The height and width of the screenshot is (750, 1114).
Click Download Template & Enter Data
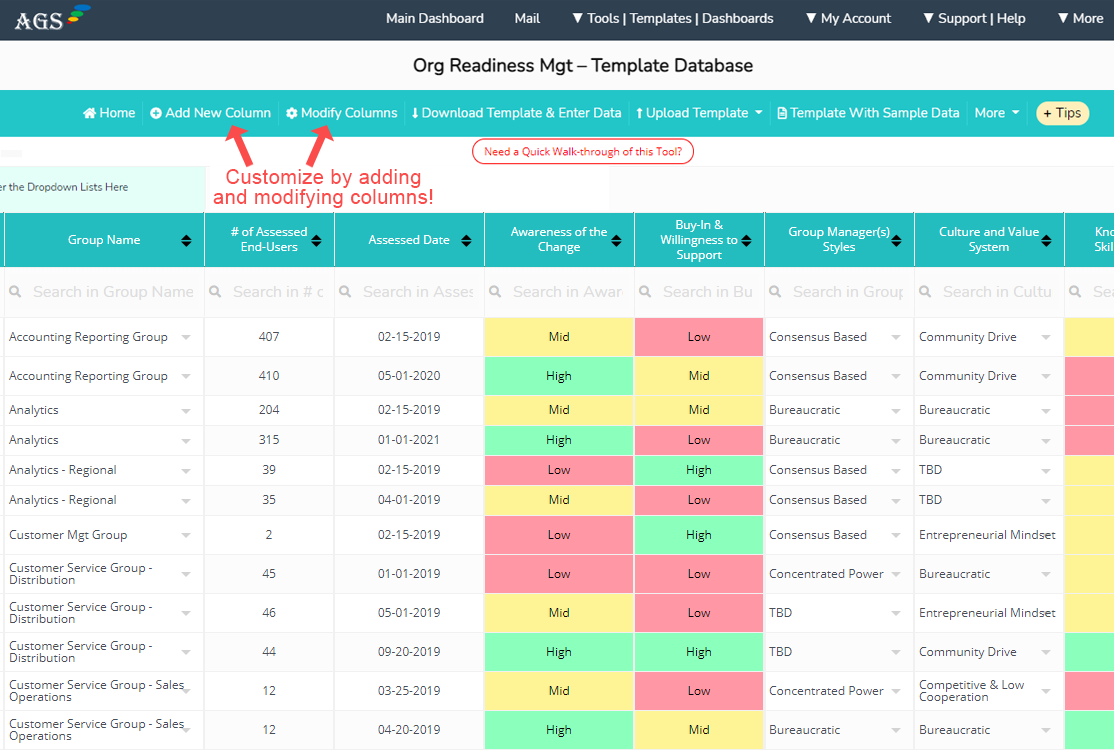[x=517, y=113]
